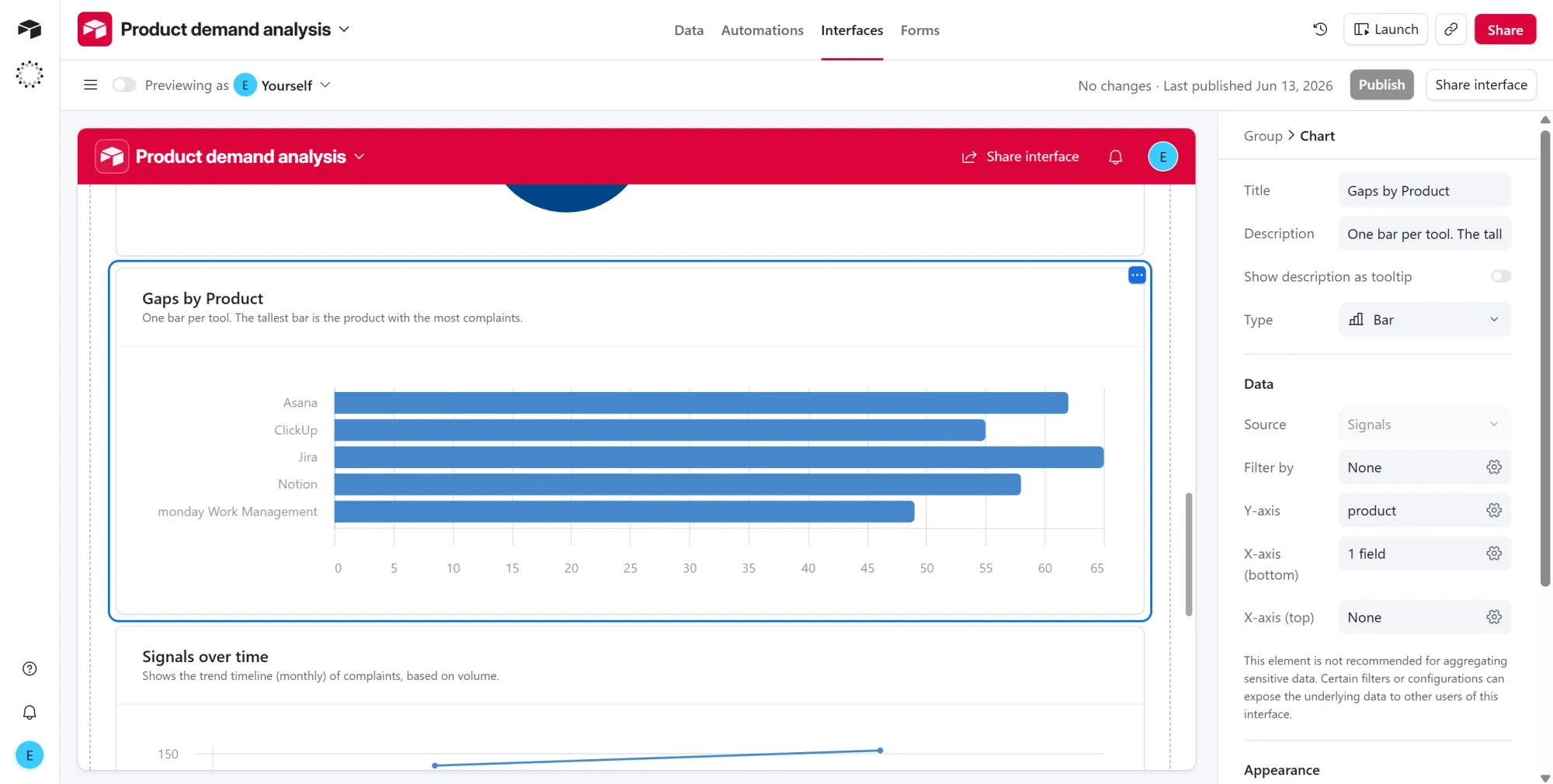Image resolution: width=1553 pixels, height=784 pixels.
Task: Open account avatar E in left sidebar
Action: (x=30, y=755)
